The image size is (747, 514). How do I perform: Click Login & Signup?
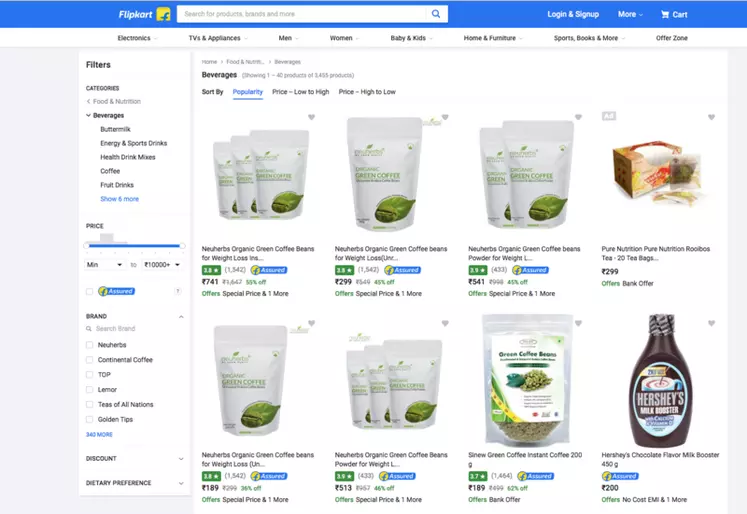tap(573, 14)
